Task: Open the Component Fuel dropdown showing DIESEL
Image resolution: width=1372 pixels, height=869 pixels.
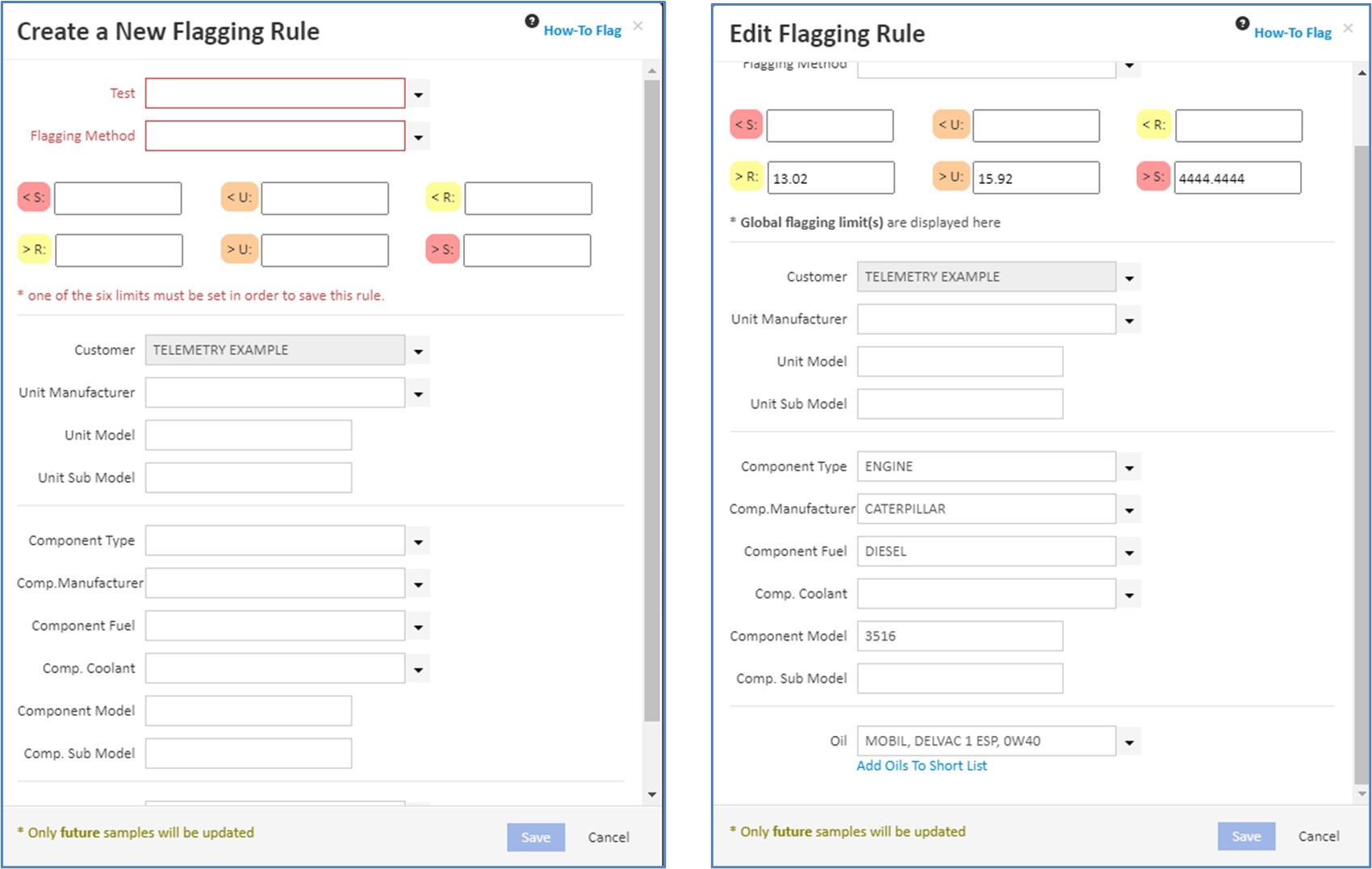Action: 1129,553
